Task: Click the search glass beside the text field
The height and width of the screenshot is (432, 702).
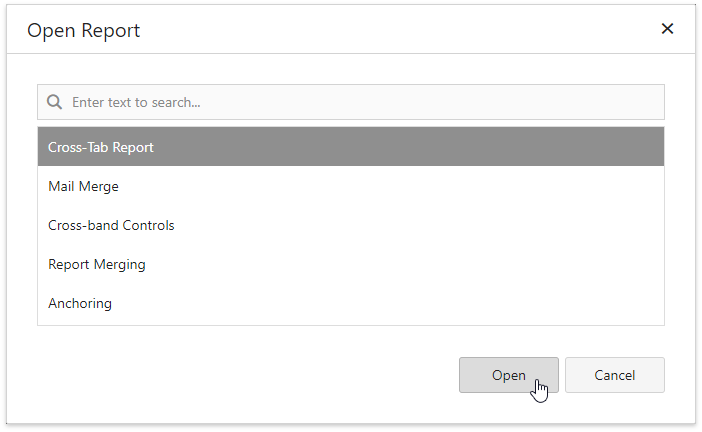Action: point(55,102)
